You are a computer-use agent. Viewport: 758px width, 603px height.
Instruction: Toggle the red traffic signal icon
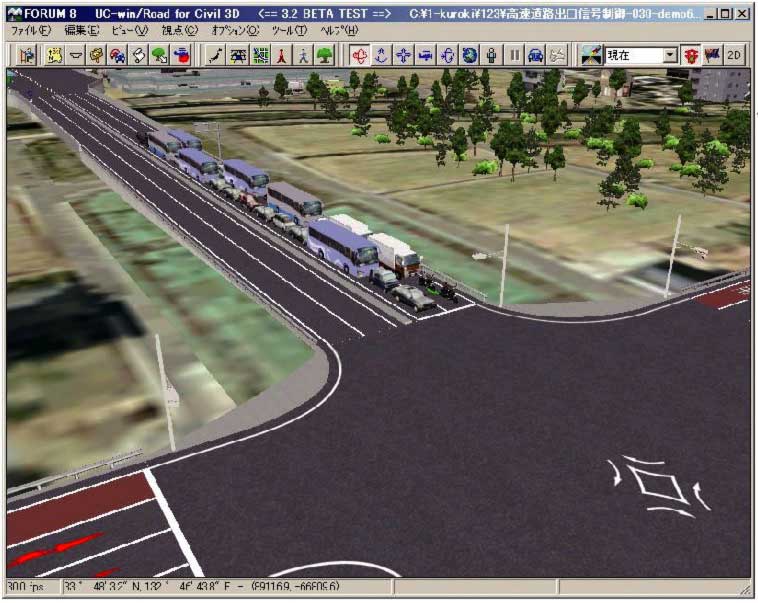pos(691,56)
